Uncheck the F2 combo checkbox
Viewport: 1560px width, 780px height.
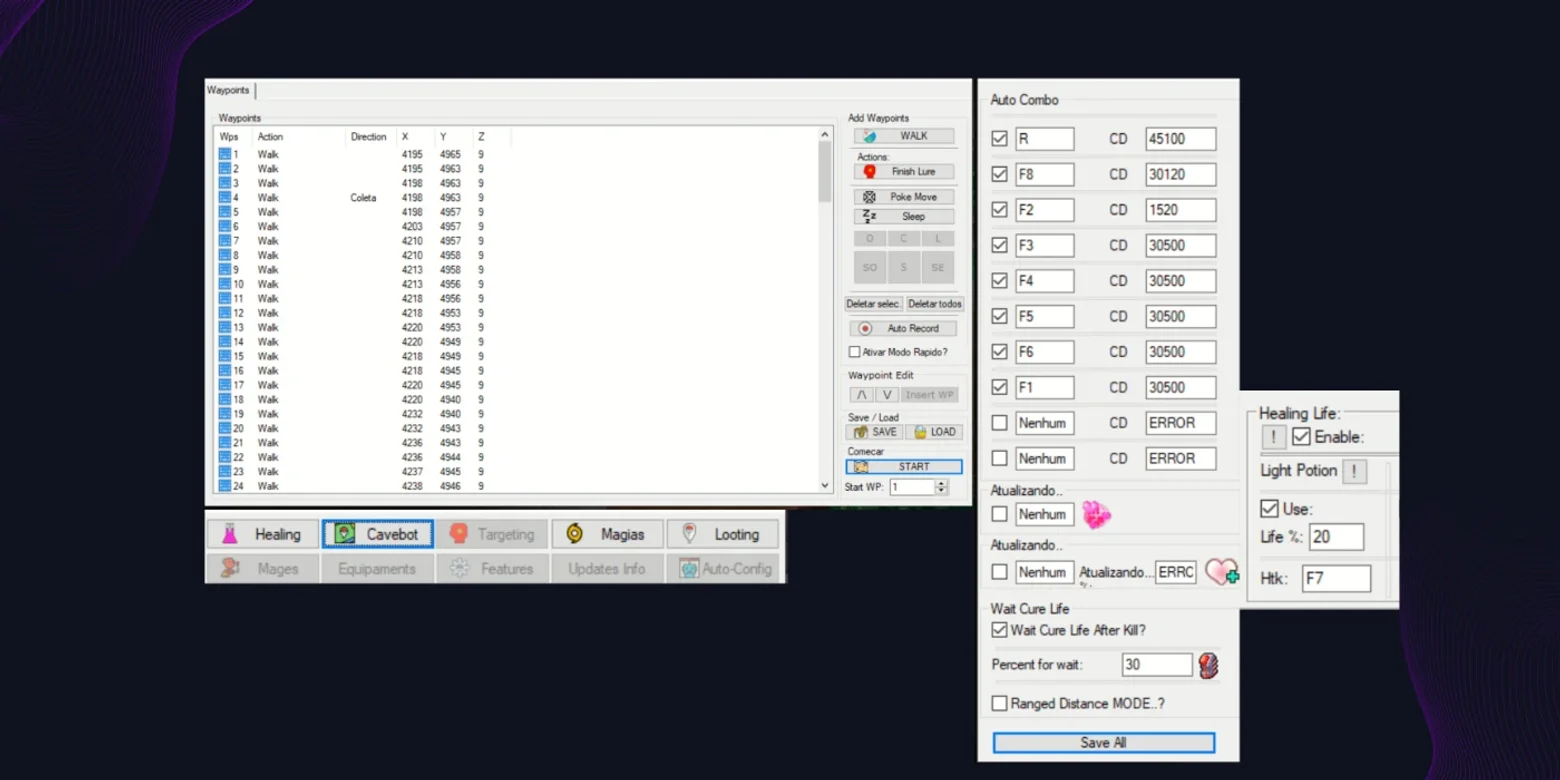pyautogui.click(x=999, y=210)
